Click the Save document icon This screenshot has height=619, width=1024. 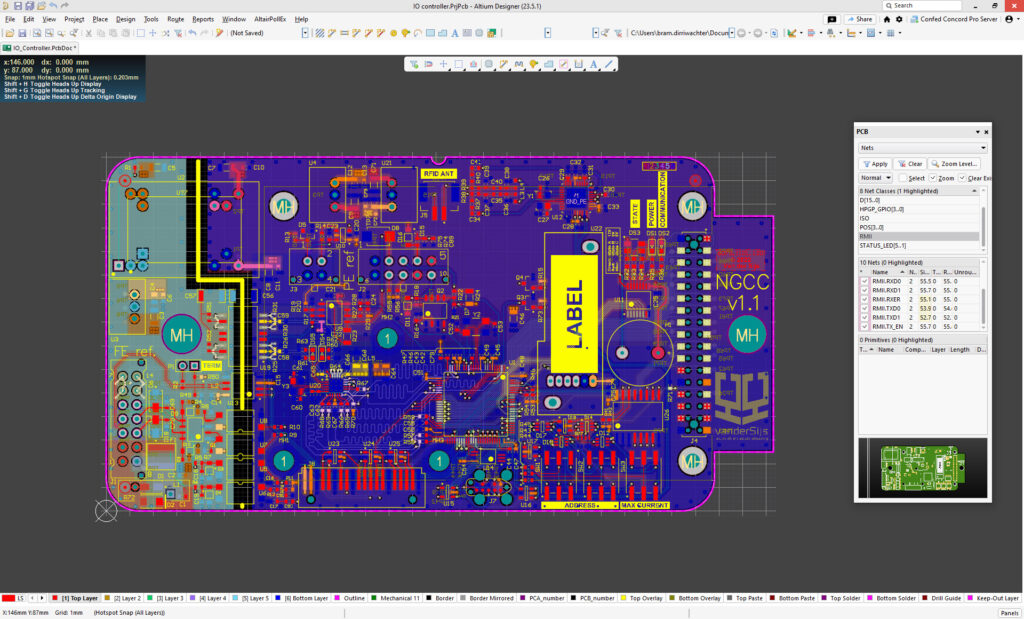coord(22,34)
